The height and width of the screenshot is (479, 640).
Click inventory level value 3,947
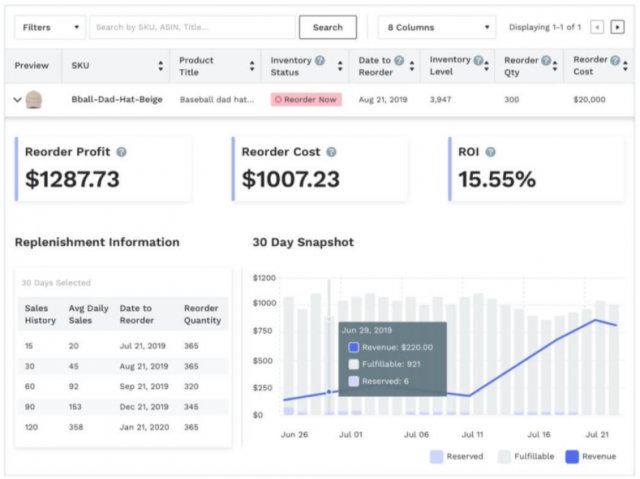pyautogui.click(x=440, y=100)
